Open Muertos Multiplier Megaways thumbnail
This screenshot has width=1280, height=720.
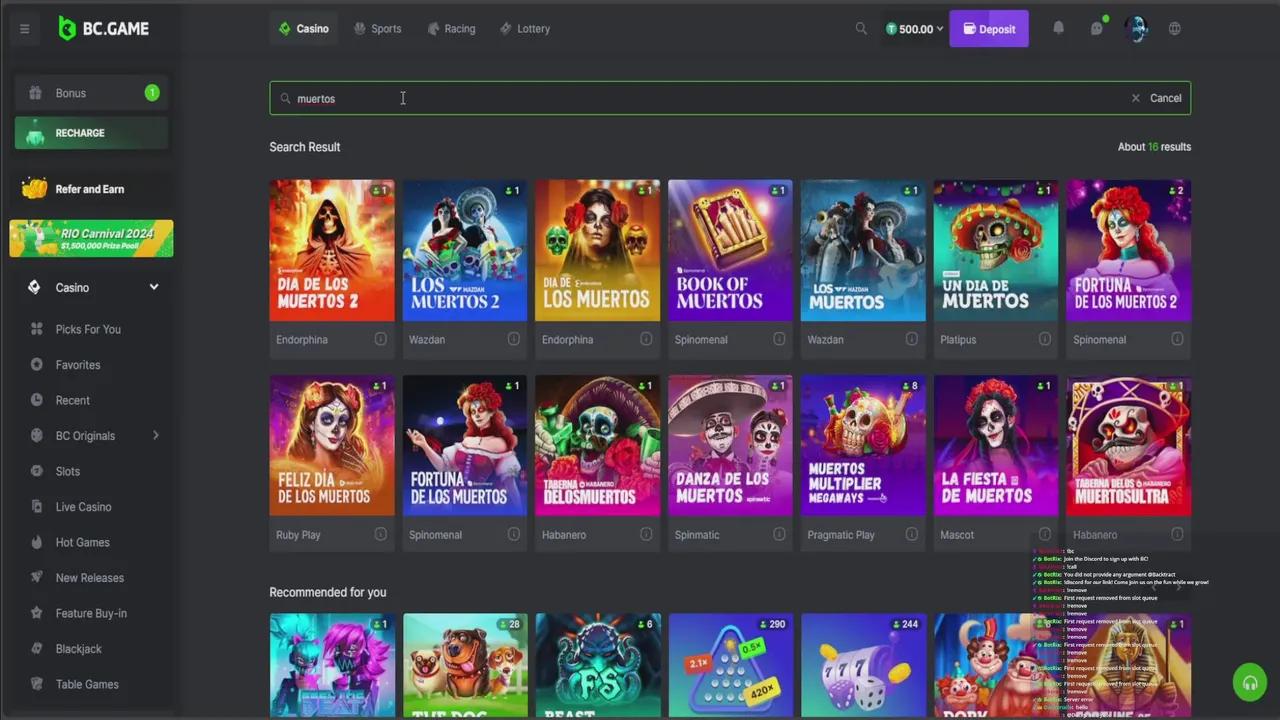coord(863,445)
